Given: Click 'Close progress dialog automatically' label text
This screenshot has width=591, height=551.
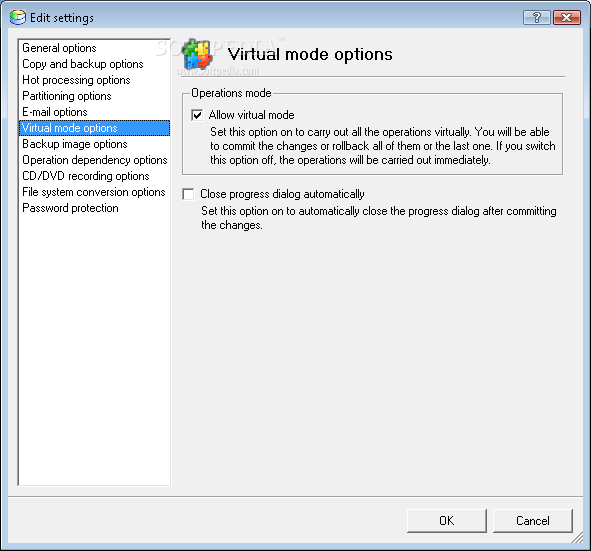Looking at the screenshot, I should pos(282,194).
